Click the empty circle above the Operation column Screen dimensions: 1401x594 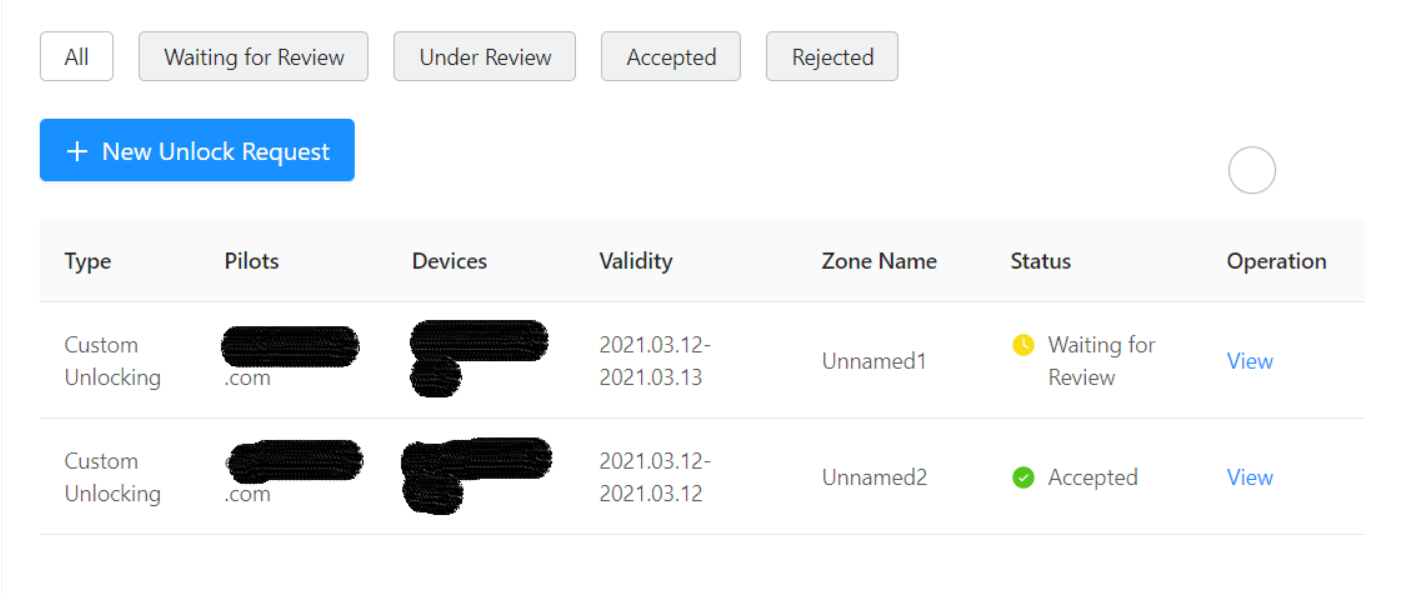(x=1252, y=171)
